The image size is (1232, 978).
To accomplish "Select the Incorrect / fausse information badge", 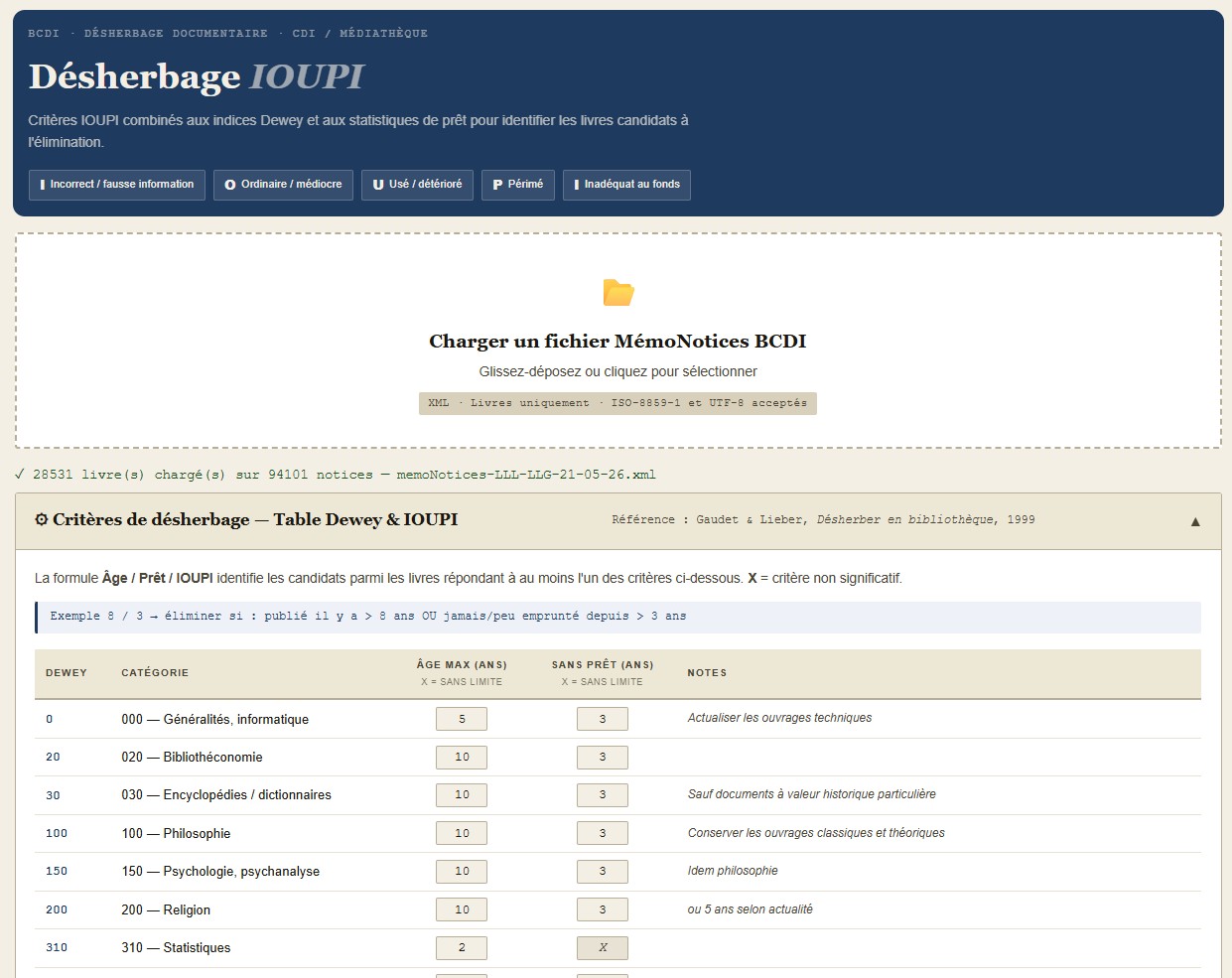I will tap(117, 185).
